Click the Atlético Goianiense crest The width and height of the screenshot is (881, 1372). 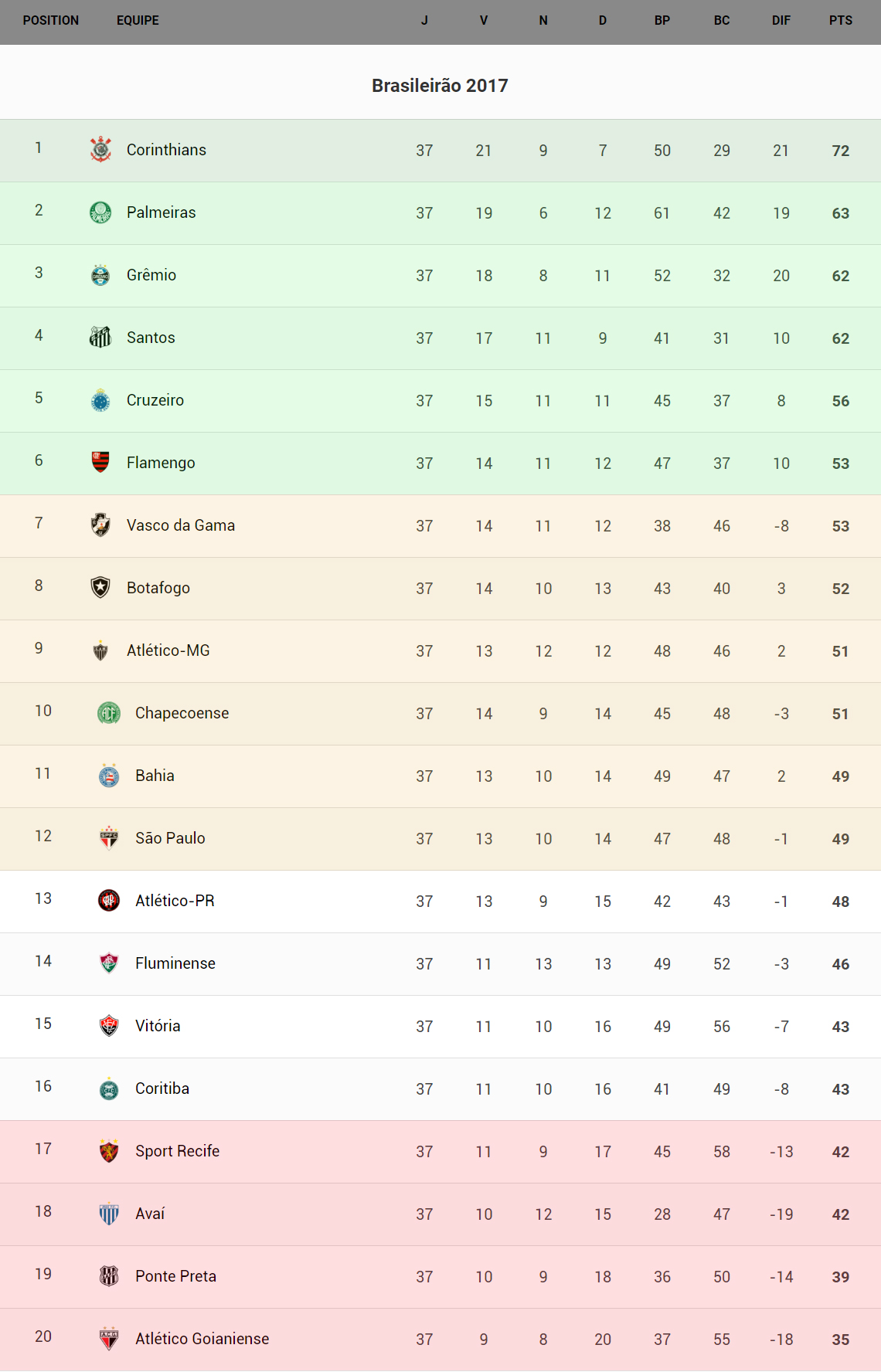109,1339
